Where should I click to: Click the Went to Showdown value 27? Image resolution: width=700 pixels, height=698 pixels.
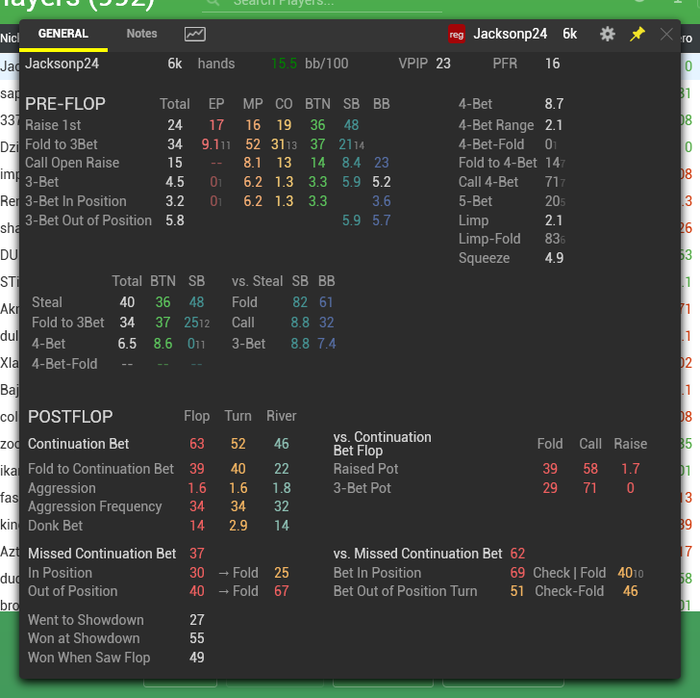[197, 619]
